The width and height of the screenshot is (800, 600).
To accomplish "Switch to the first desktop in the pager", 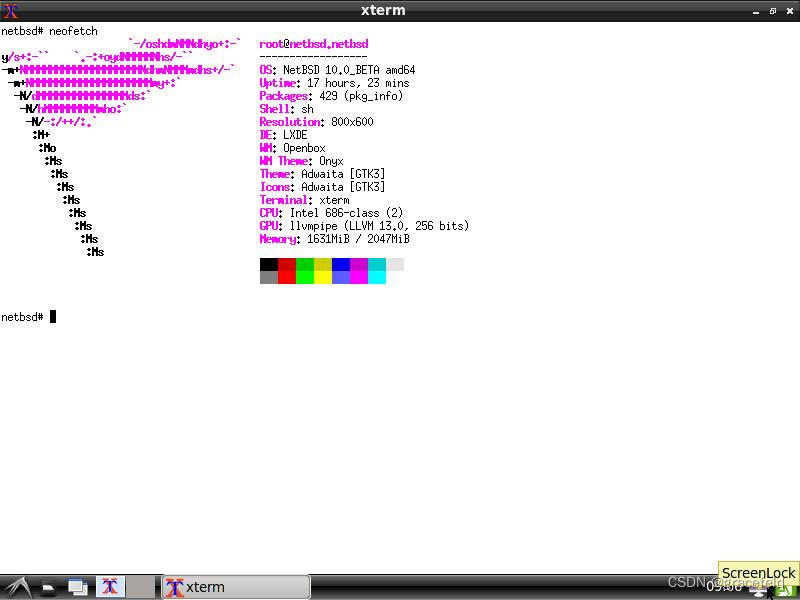I will [110, 587].
